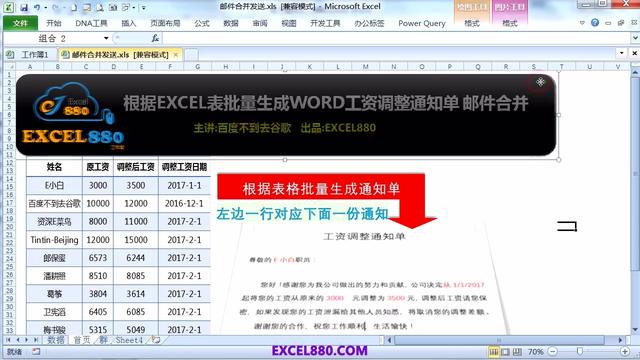This screenshot has height=360, width=640.
Task: Select the cell 百度不到去谷歌
Action: point(54,203)
